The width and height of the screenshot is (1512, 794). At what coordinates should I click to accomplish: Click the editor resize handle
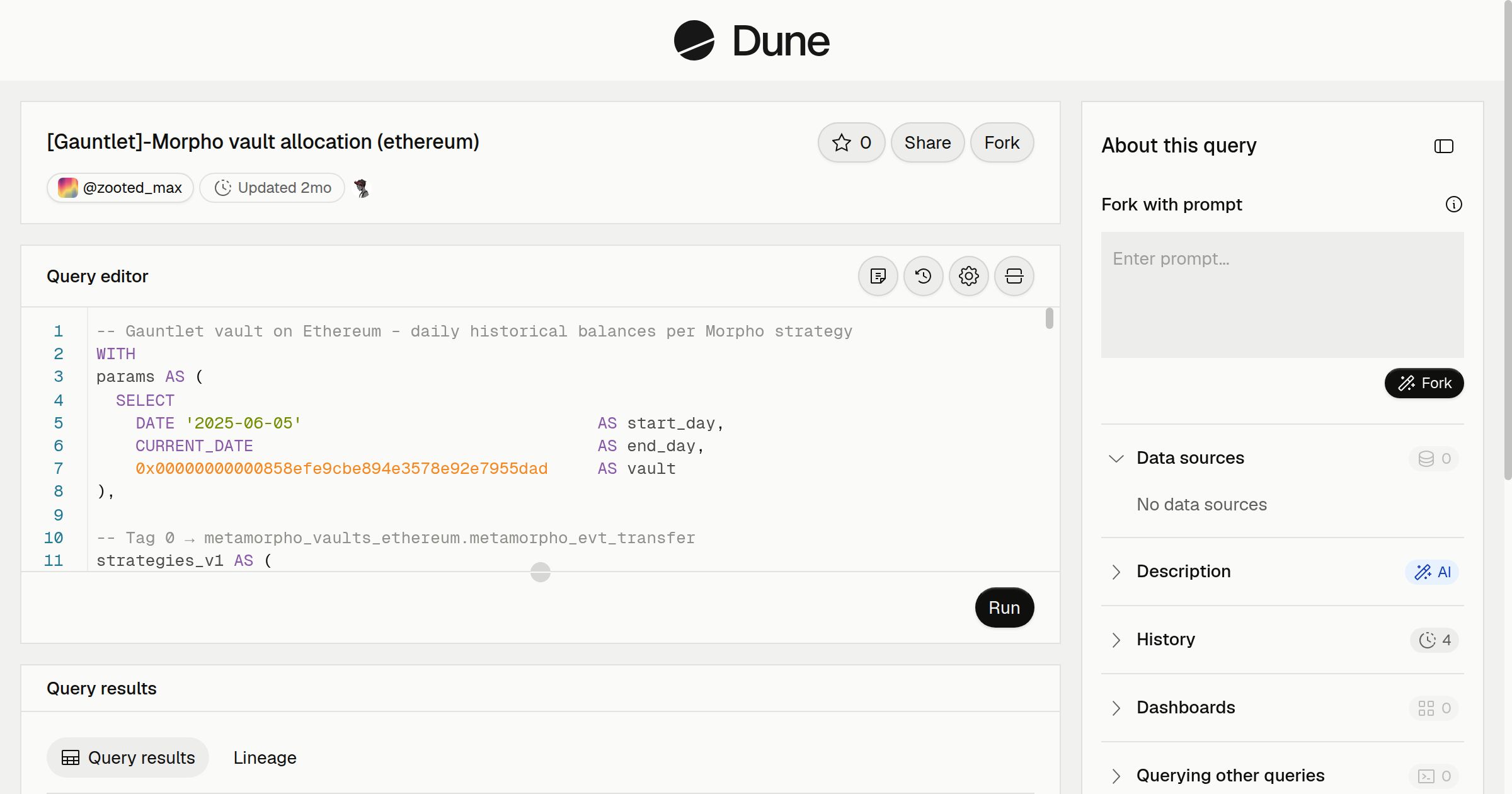[540, 572]
